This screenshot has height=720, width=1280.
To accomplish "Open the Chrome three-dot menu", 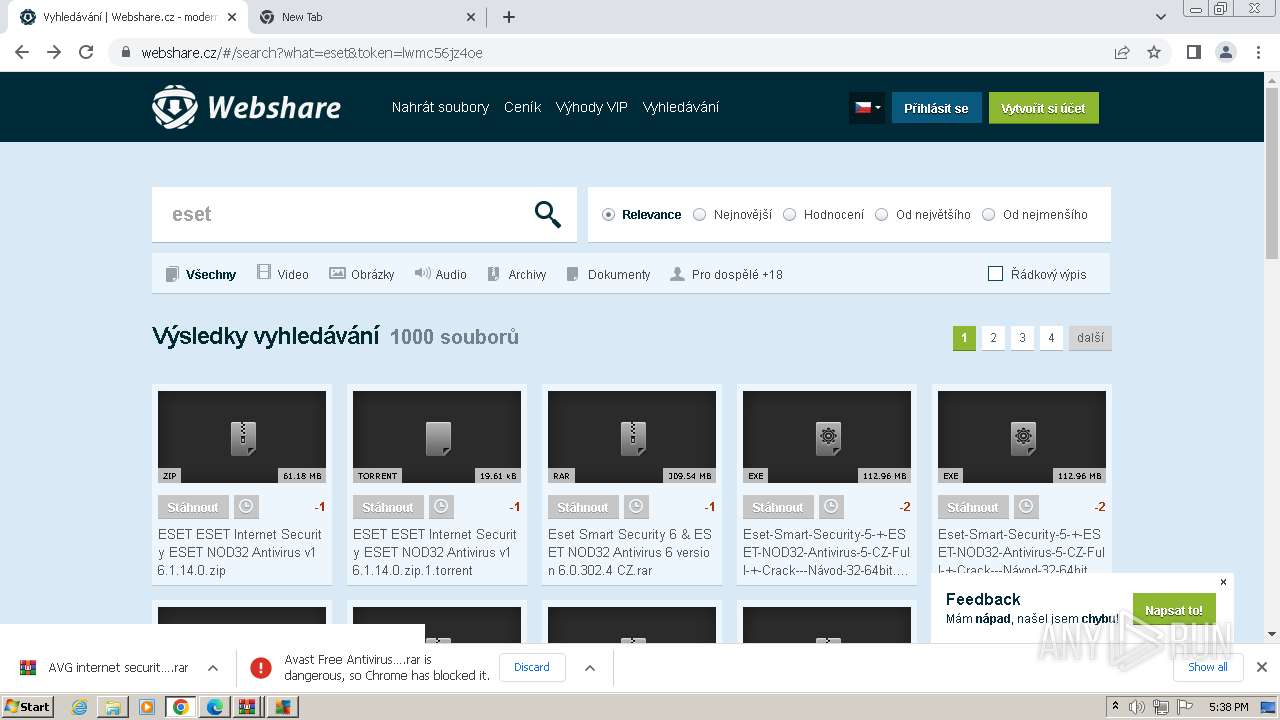I will [1258, 52].
